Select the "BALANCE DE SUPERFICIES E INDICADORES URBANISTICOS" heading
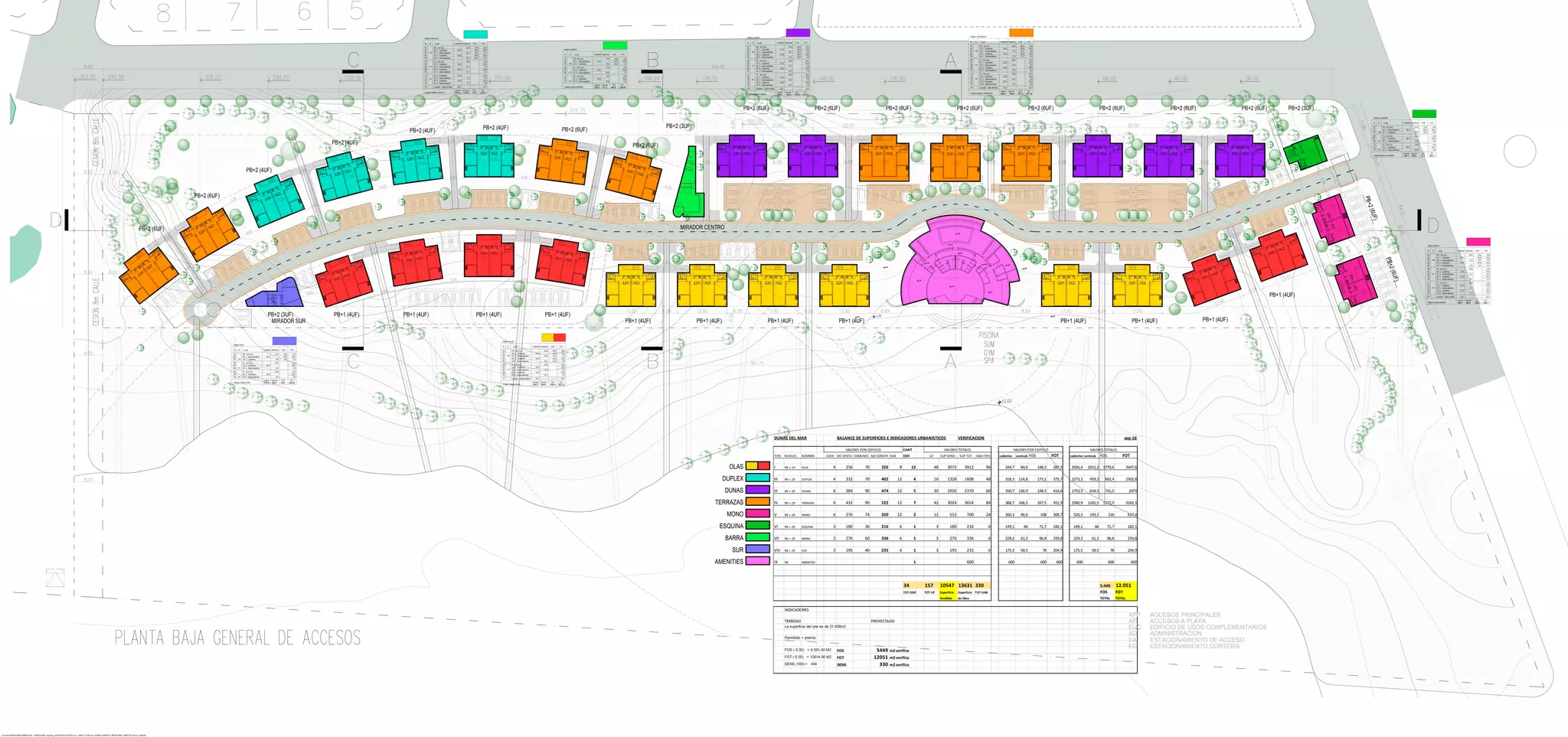 coord(891,439)
